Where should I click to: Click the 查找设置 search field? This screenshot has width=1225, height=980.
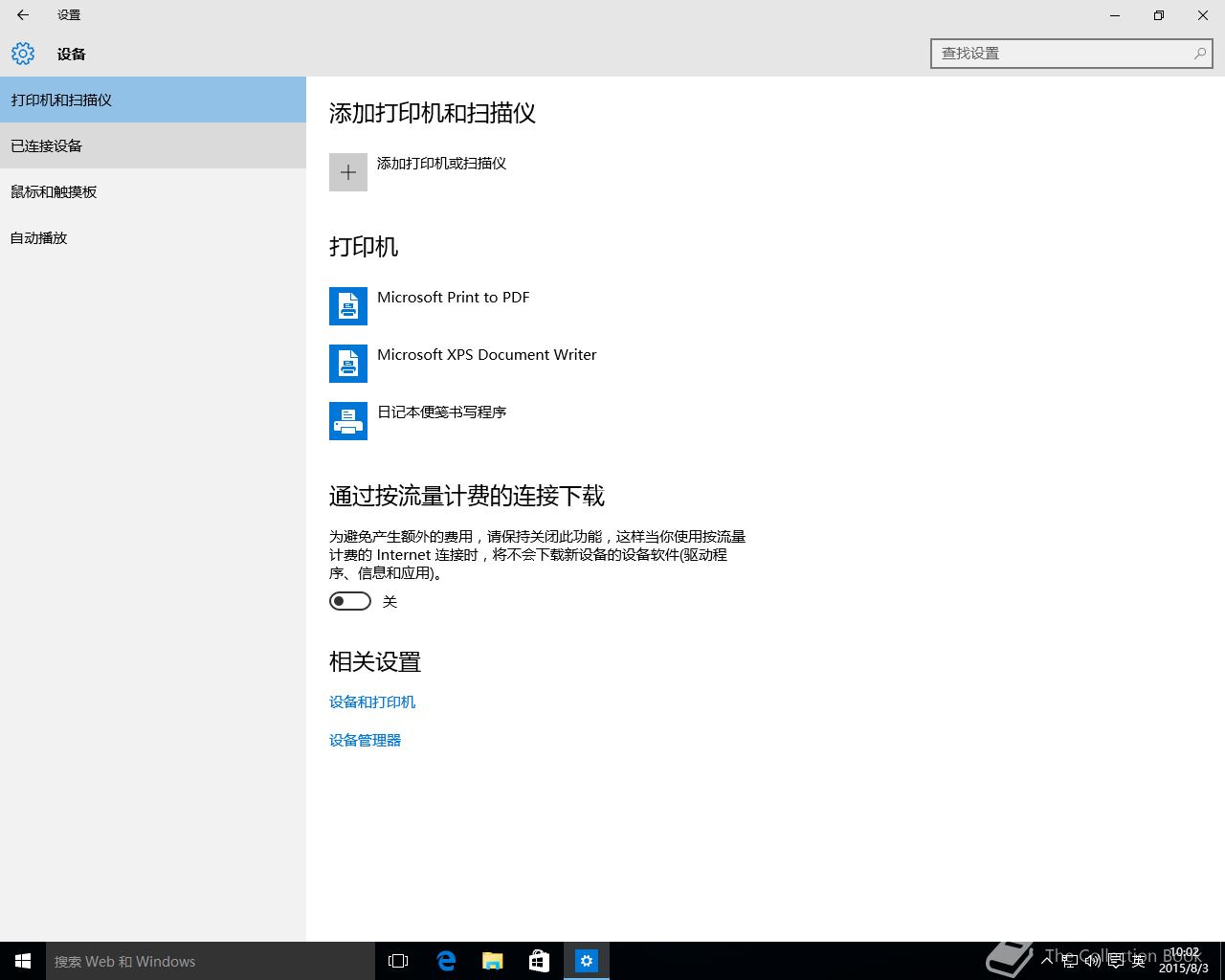click(1072, 54)
